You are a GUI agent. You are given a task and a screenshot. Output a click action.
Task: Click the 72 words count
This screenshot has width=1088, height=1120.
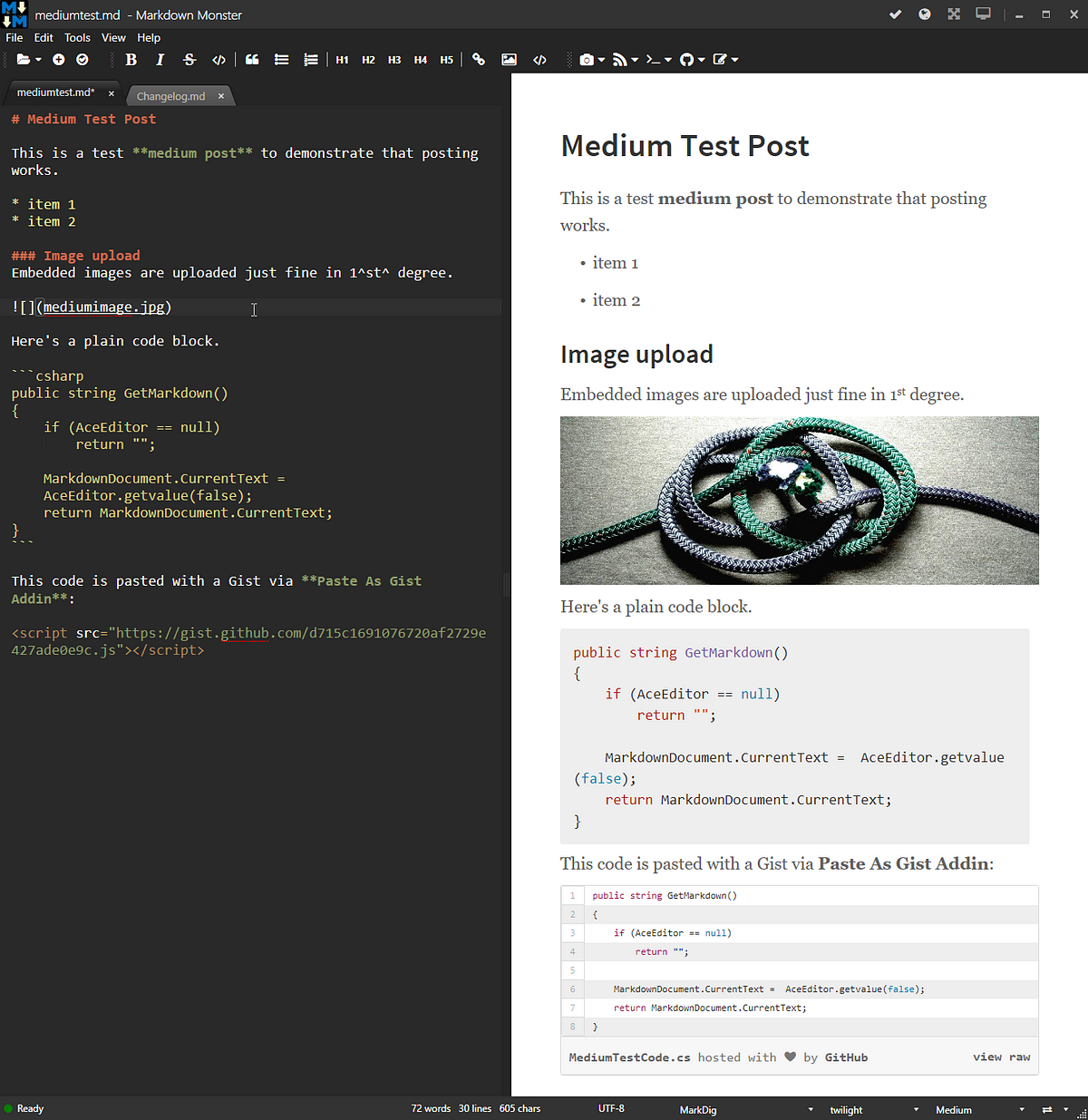point(431,1109)
